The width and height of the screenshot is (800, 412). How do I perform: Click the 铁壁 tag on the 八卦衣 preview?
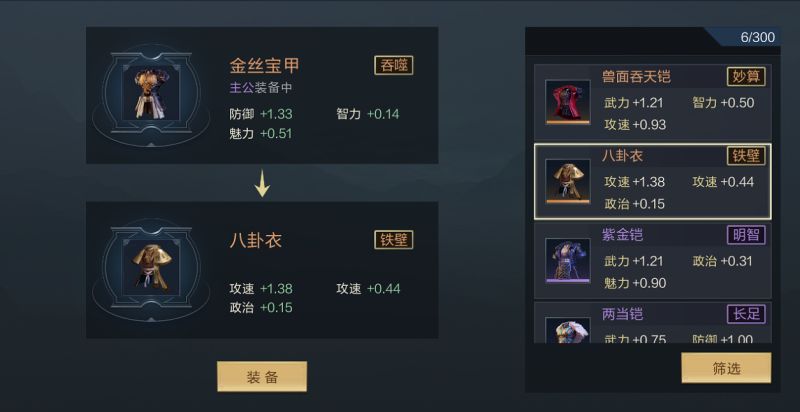(393, 240)
